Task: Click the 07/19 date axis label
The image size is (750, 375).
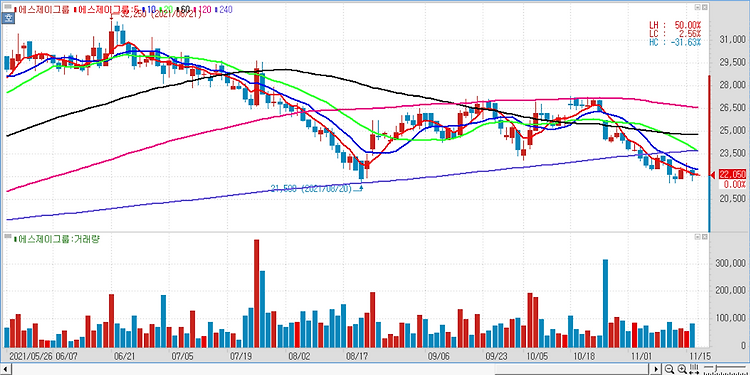Action: [241, 356]
